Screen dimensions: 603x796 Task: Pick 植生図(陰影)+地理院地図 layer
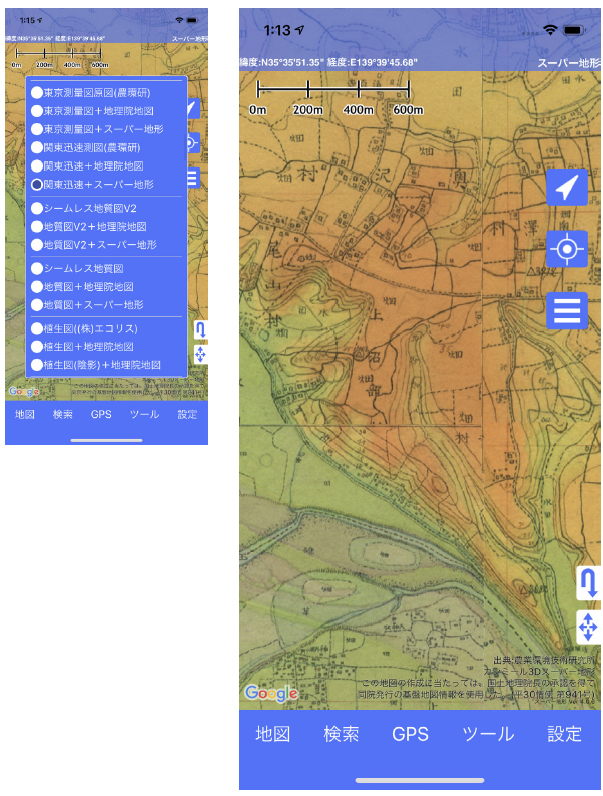(x=37, y=366)
